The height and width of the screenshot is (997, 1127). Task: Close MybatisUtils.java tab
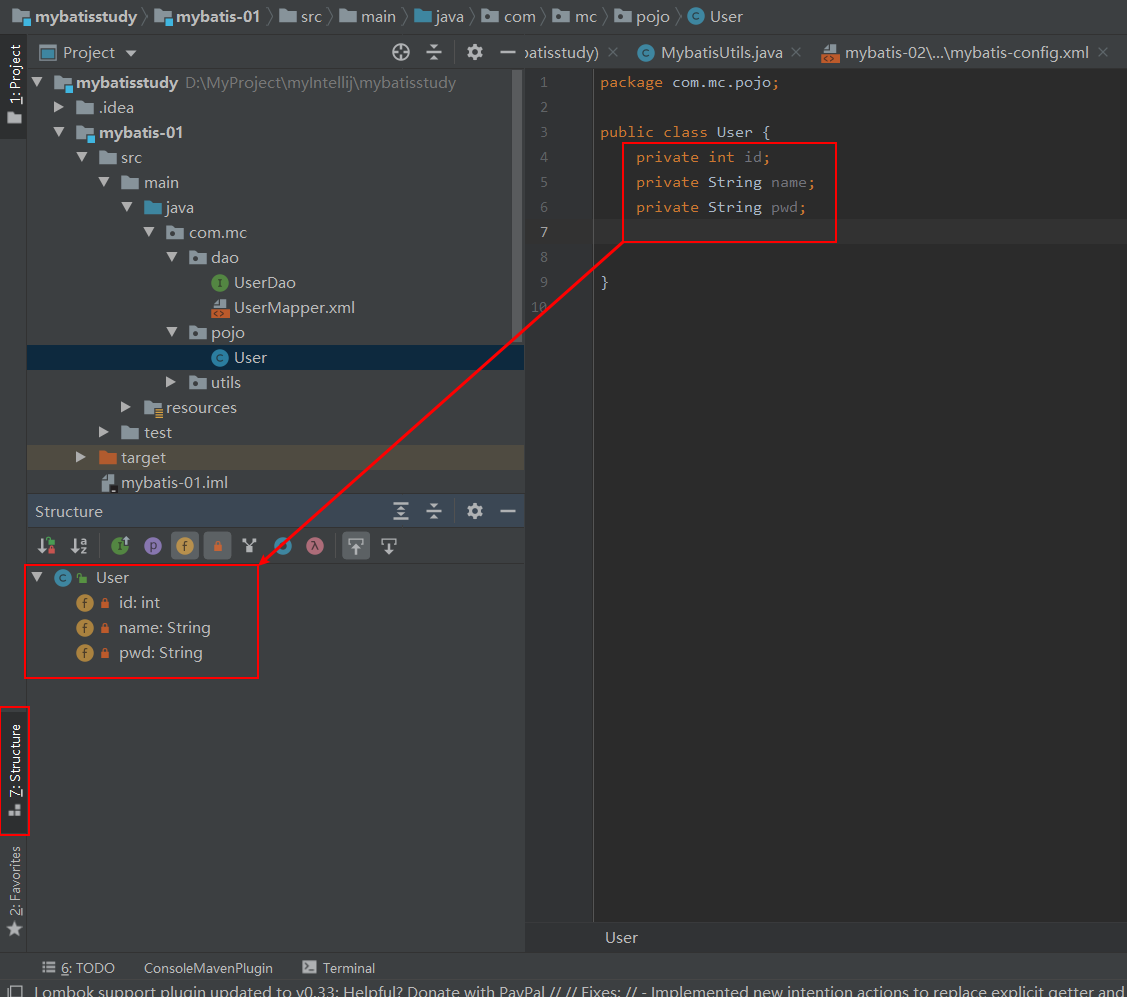point(796,52)
